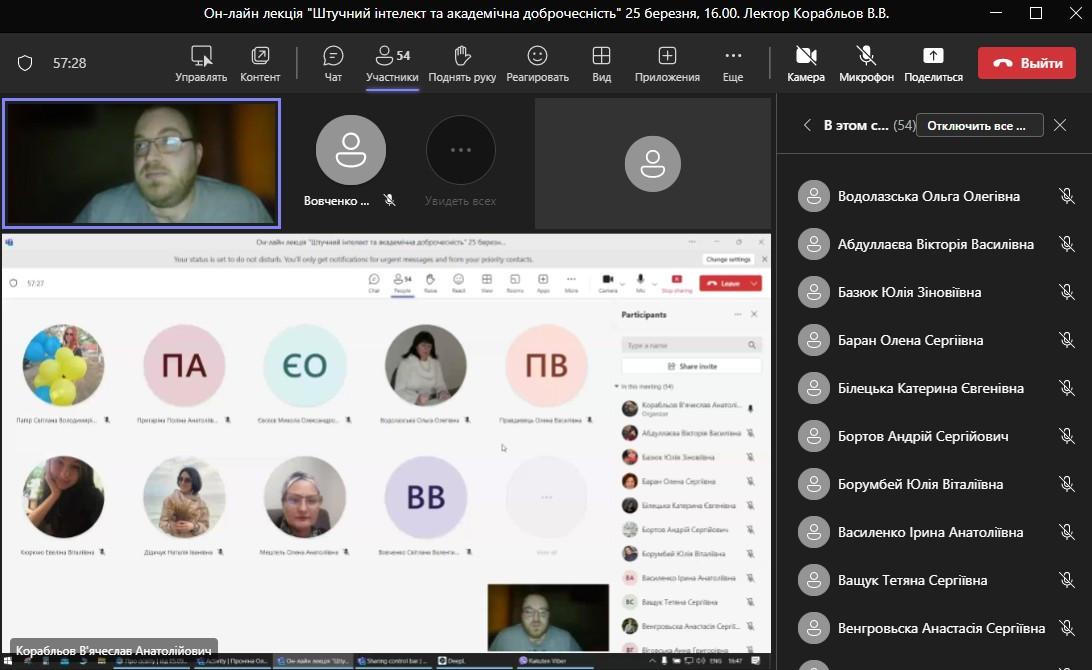This screenshot has height=670, width=1092.
Task: Select lecturer's video thumbnail at top left
Action: (142, 163)
